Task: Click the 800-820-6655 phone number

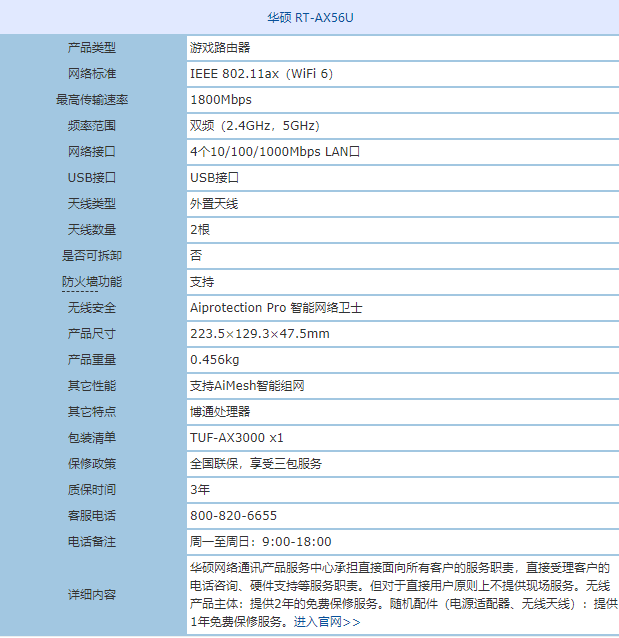Action: (234, 516)
